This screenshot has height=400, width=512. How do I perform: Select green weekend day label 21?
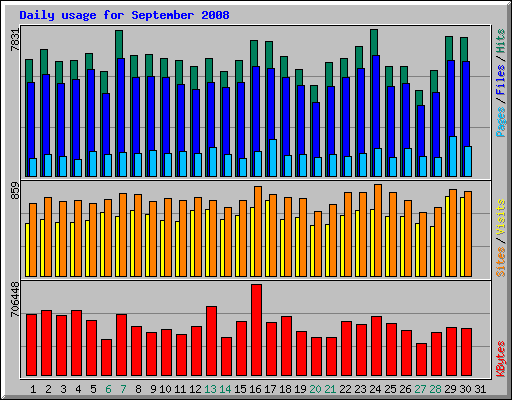(330, 389)
